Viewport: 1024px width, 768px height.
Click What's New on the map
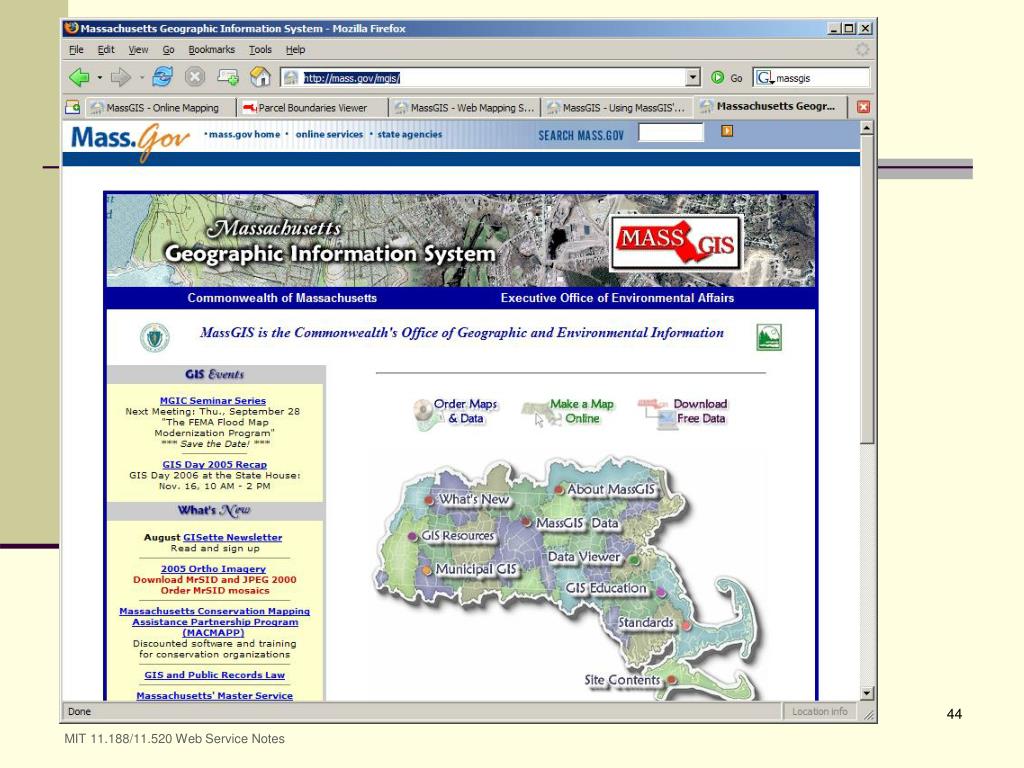(473, 500)
